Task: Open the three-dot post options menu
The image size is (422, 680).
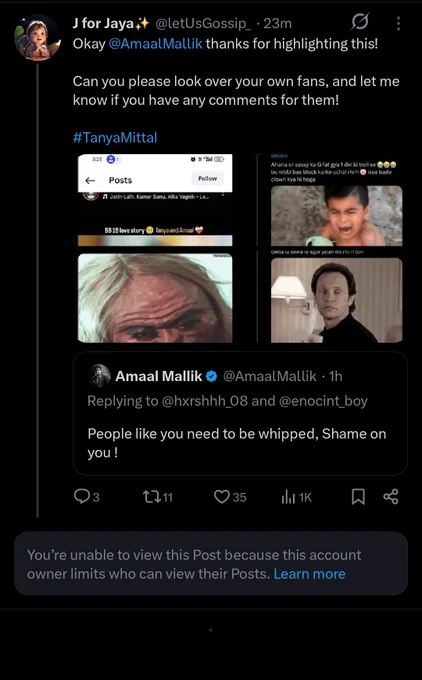Action: [398, 23]
